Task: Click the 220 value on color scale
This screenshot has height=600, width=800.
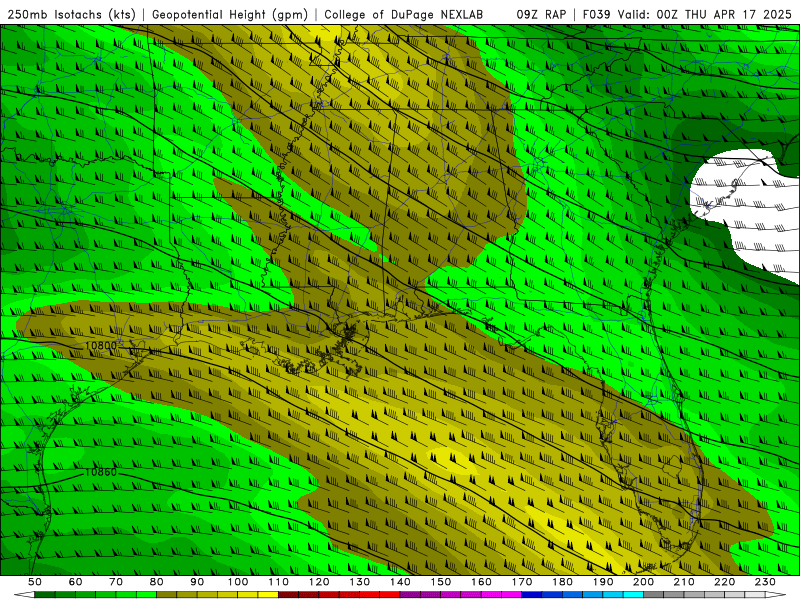Action: tap(724, 582)
